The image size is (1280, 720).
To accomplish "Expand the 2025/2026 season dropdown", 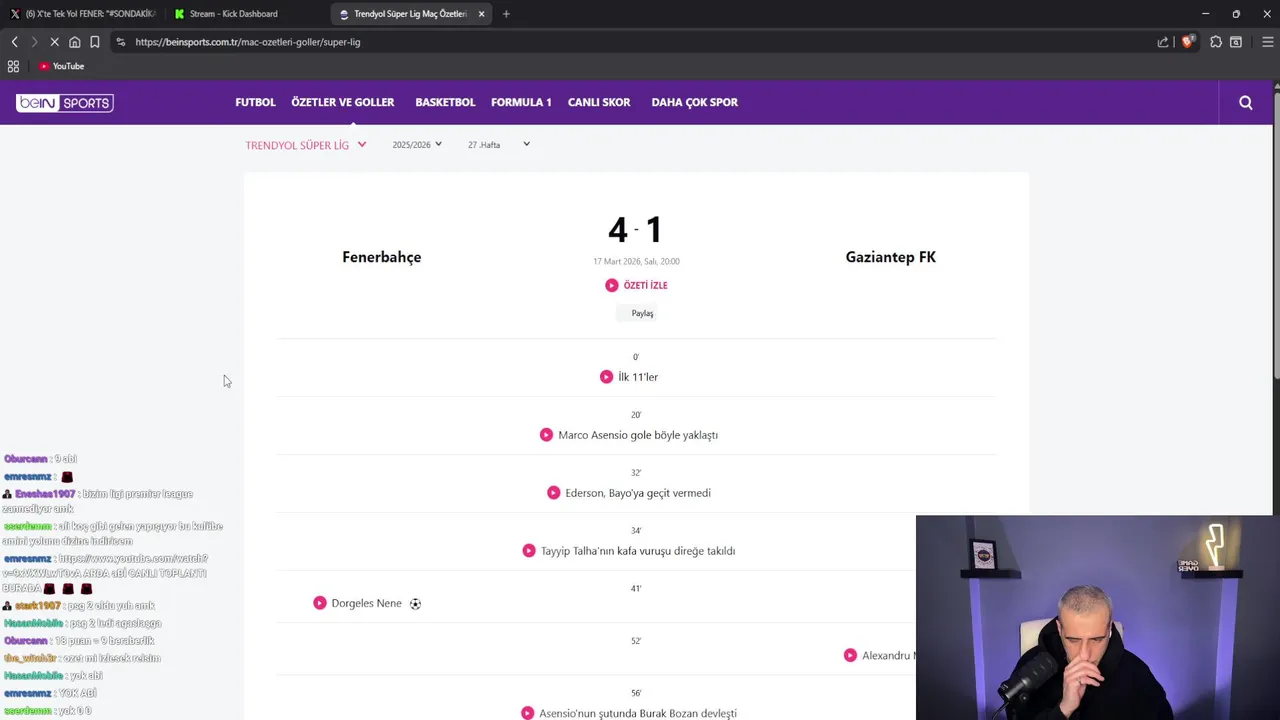I will point(417,145).
